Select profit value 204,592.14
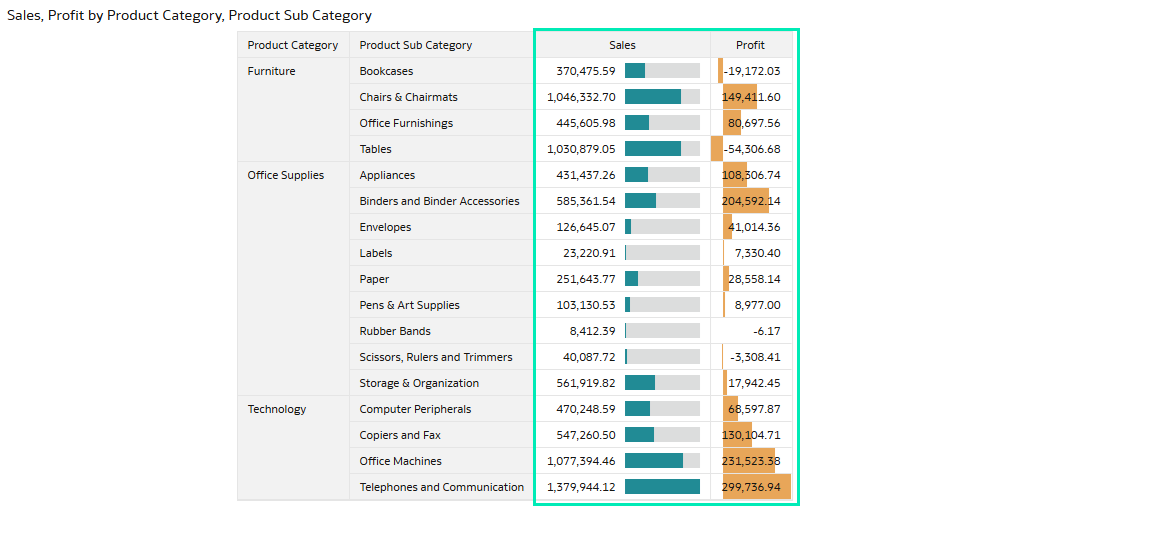 click(752, 201)
